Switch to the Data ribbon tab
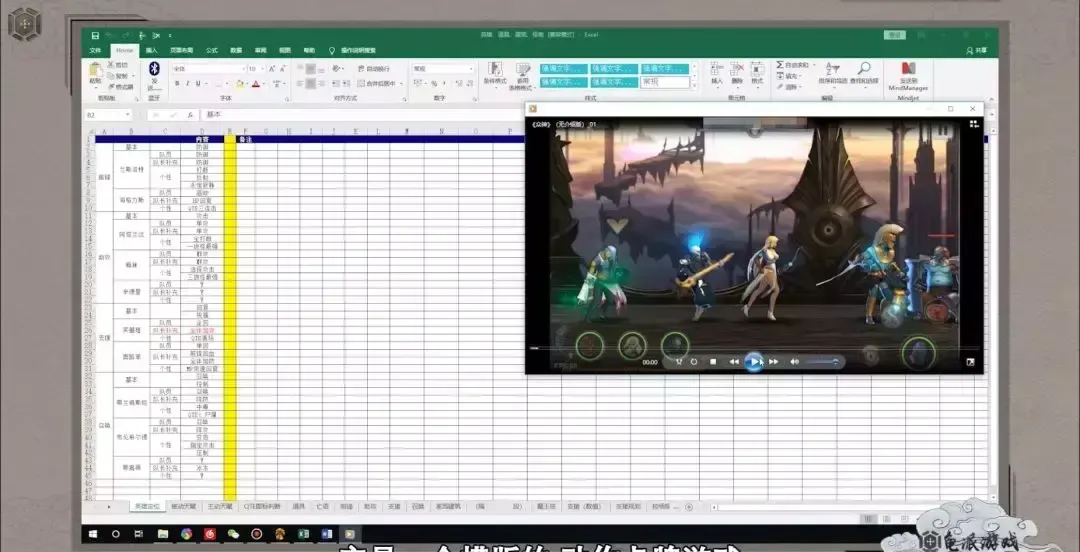The width and height of the screenshot is (1080, 552). 236,50
